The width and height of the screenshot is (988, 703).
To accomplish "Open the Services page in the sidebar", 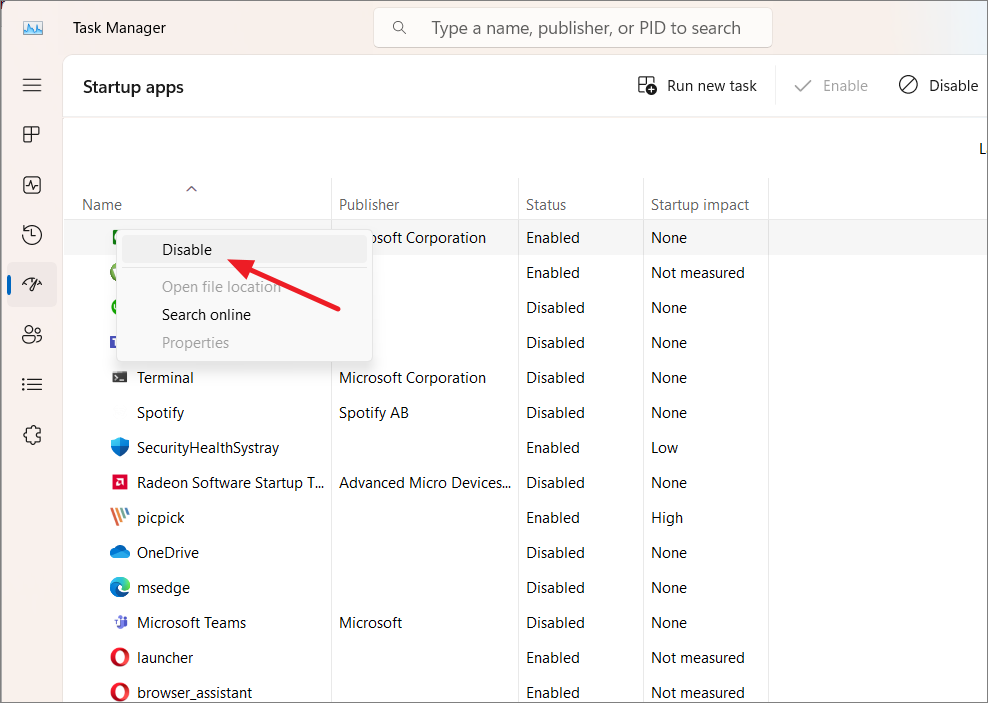I will (31, 434).
